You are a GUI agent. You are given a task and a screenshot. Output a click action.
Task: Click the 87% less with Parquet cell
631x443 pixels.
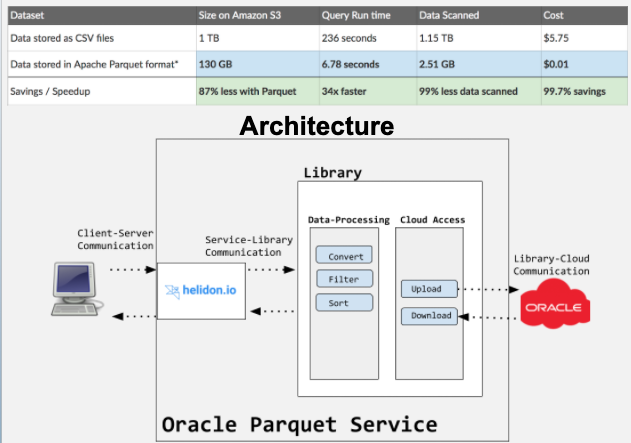click(258, 91)
